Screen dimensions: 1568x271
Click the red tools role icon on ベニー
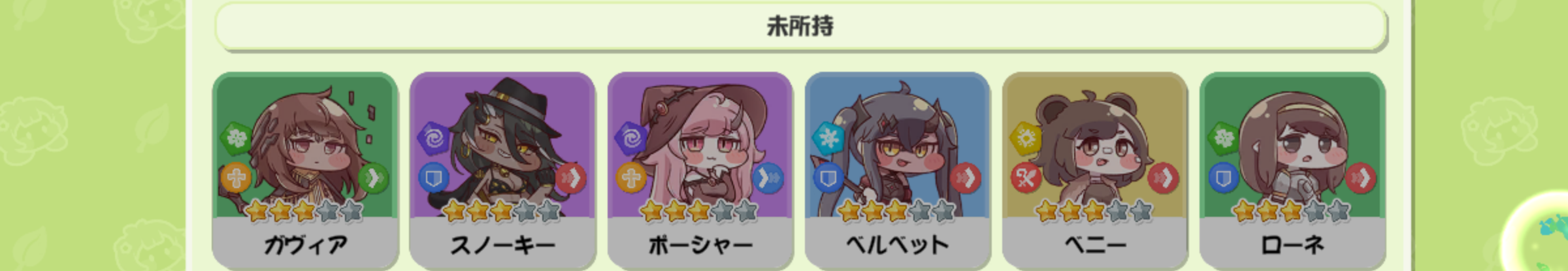click(1026, 177)
